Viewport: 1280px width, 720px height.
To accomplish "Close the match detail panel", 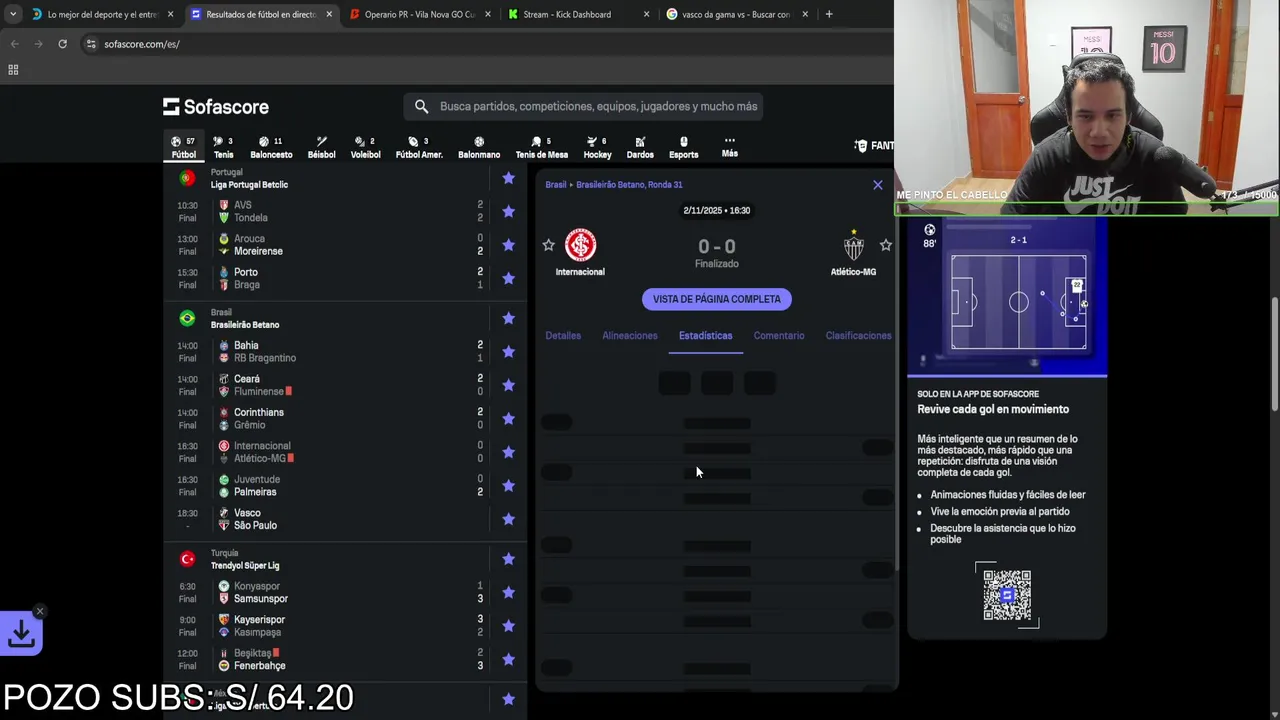I will point(878,185).
